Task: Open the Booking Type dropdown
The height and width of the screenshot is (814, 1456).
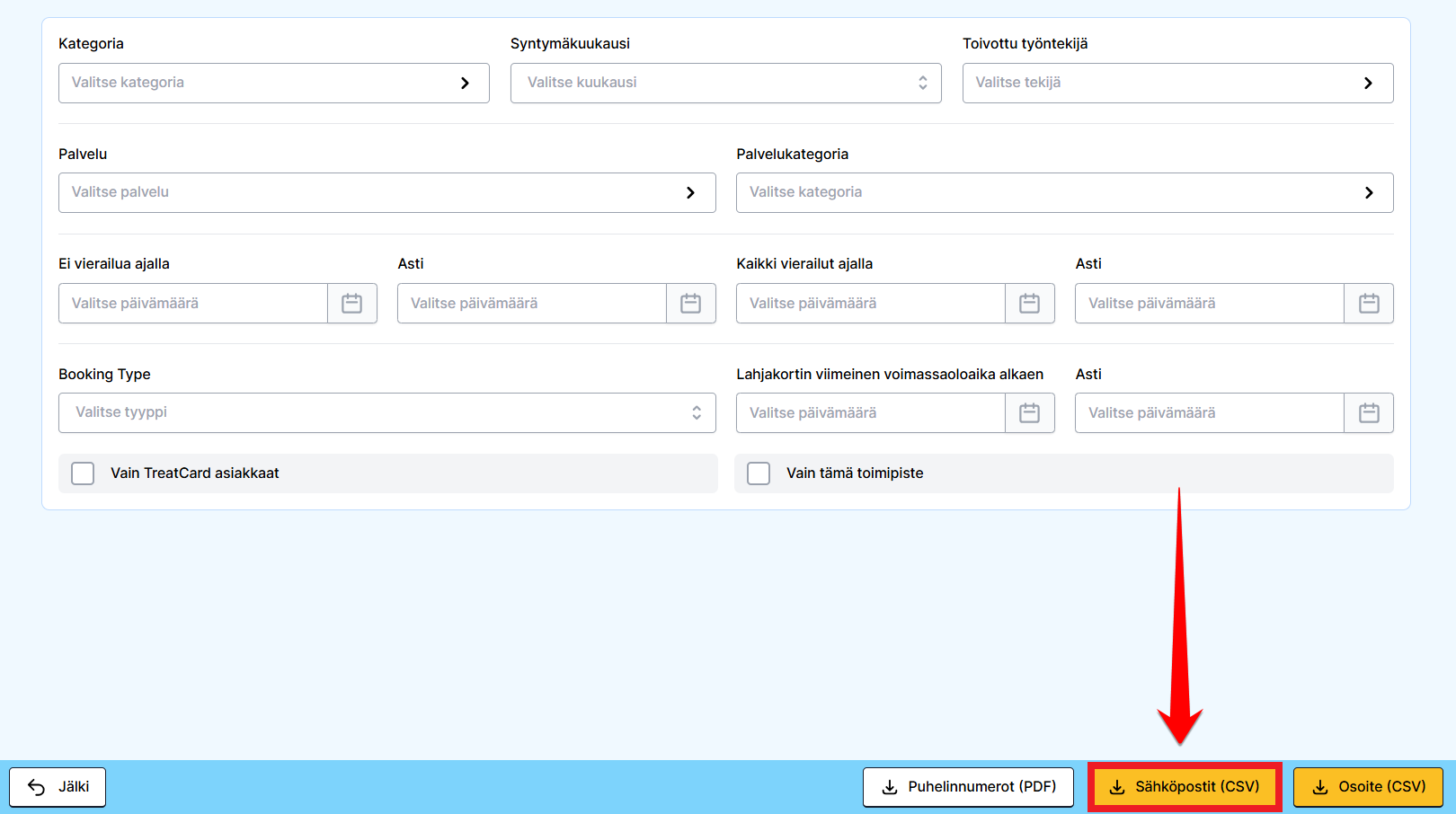Action: click(x=387, y=412)
